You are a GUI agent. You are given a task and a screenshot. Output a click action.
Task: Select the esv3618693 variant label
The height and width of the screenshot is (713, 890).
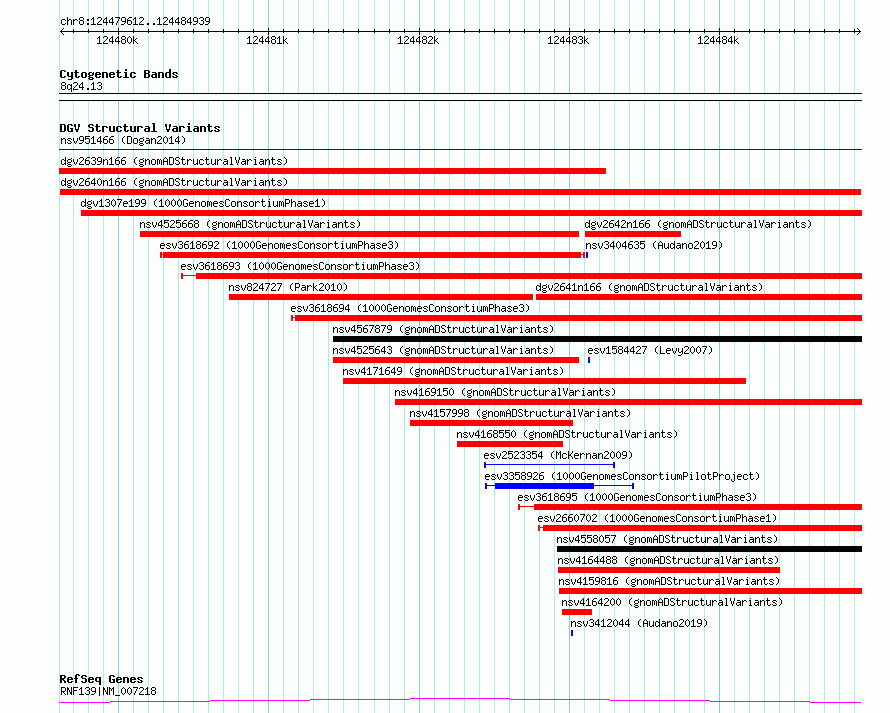click(x=300, y=266)
